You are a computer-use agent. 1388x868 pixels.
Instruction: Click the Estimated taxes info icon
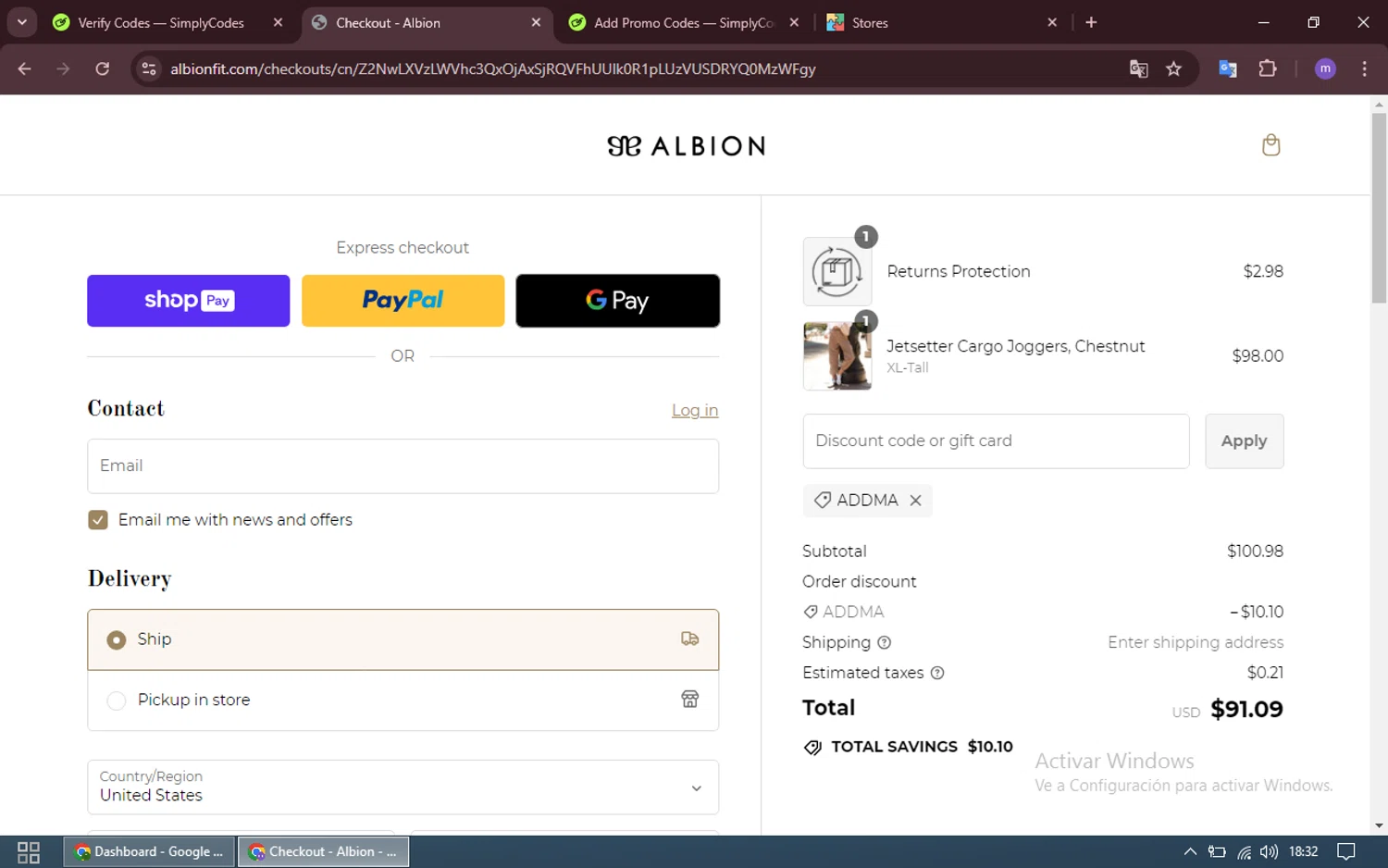tap(937, 673)
